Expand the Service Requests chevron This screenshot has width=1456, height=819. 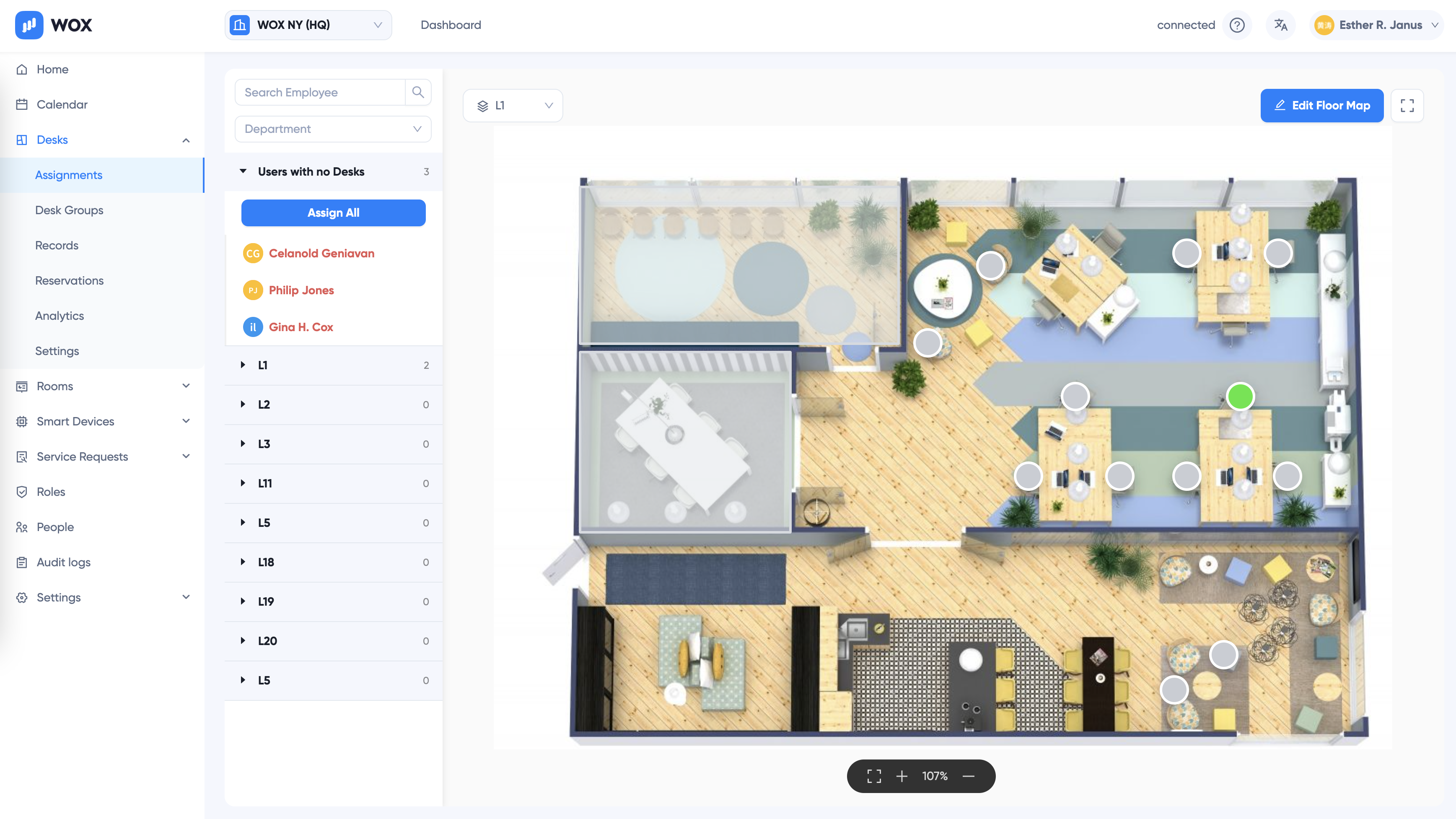tap(186, 456)
